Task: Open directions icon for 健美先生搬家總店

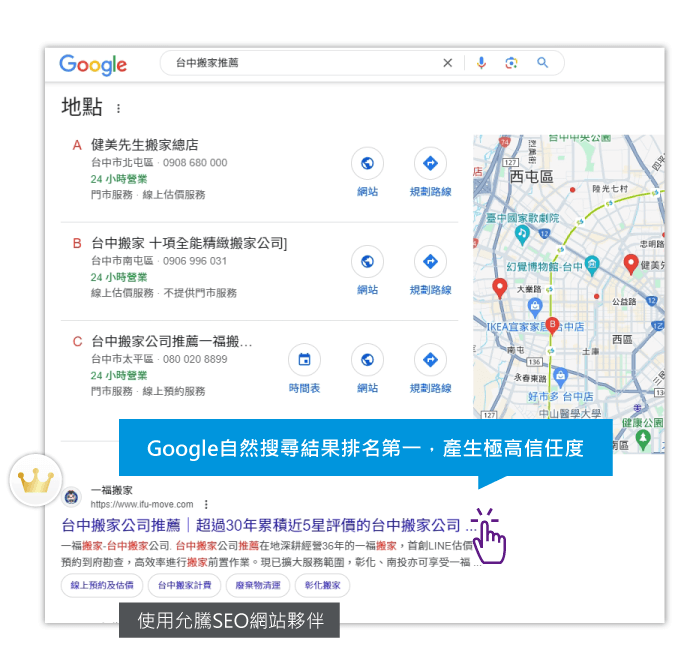Action: (430, 163)
